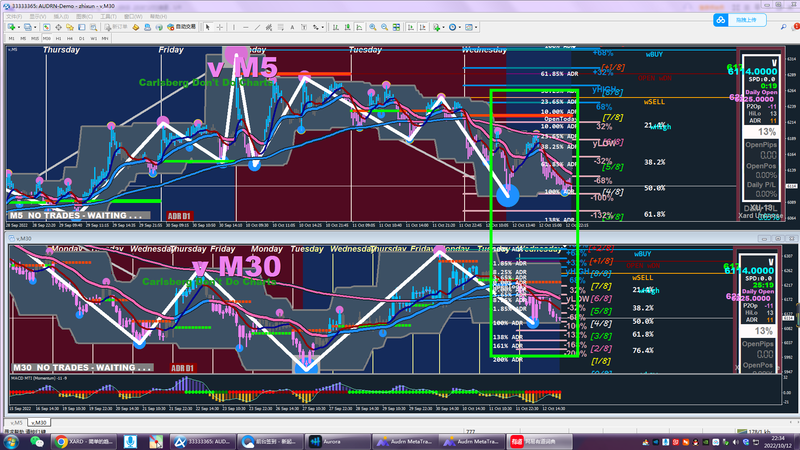Switch to candlestick chart display
Screen dimensions: 800x450
pyautogui.click(x=347, y=27)
